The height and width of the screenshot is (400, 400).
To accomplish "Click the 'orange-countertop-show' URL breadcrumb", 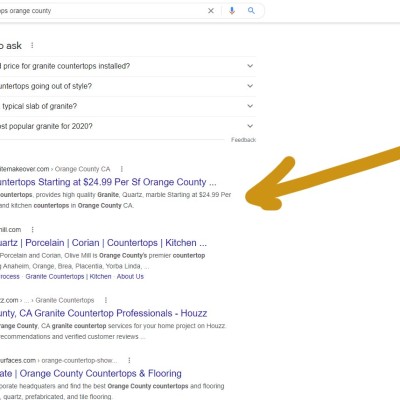I will click(x=79, y=360).
